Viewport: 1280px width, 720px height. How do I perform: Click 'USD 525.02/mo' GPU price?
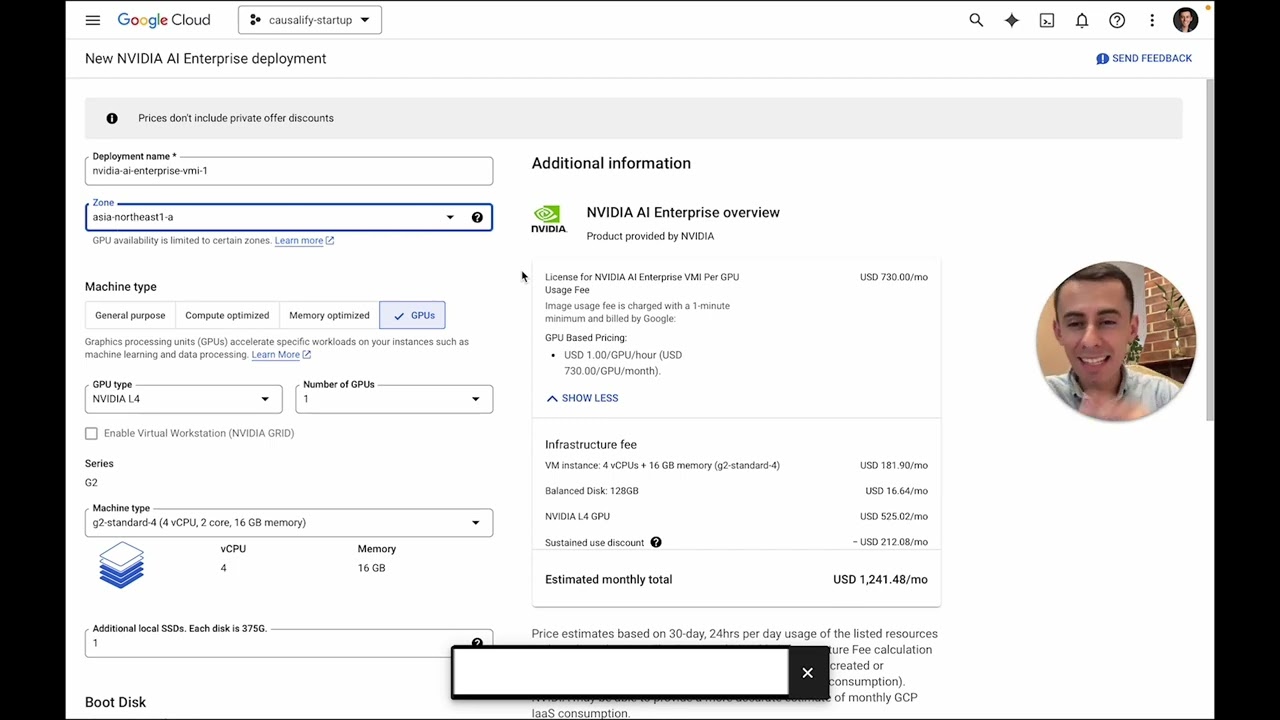point(894,516)
